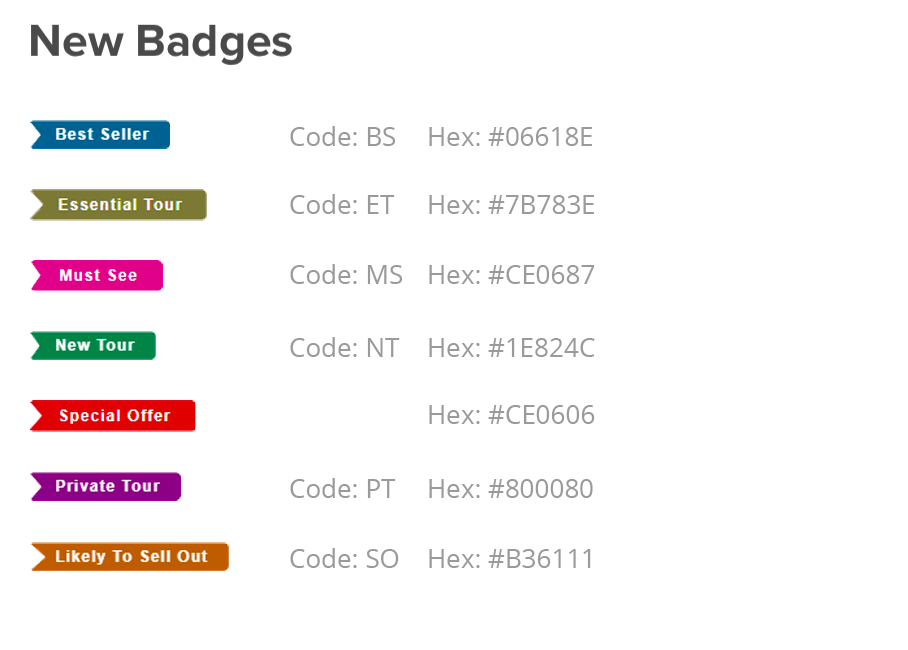Click the Hex: #CE0687 text
This screenshot has width=908, height=650.
tap(511, 275)
